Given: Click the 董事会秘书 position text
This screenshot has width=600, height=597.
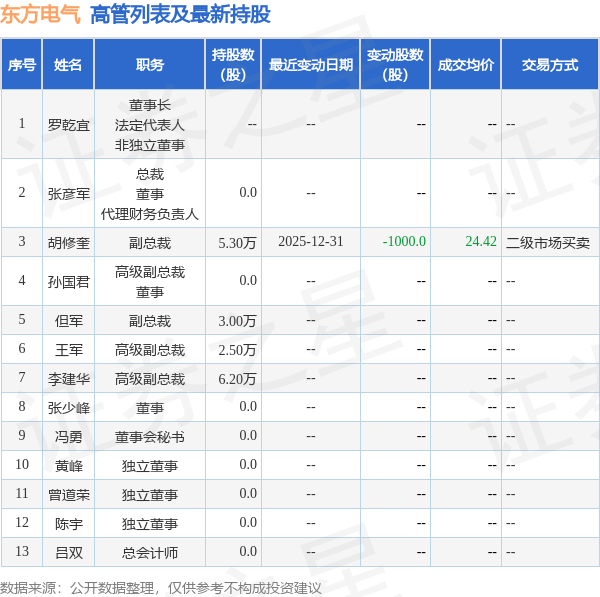Looking at the screenshot, I should [150, 437].
